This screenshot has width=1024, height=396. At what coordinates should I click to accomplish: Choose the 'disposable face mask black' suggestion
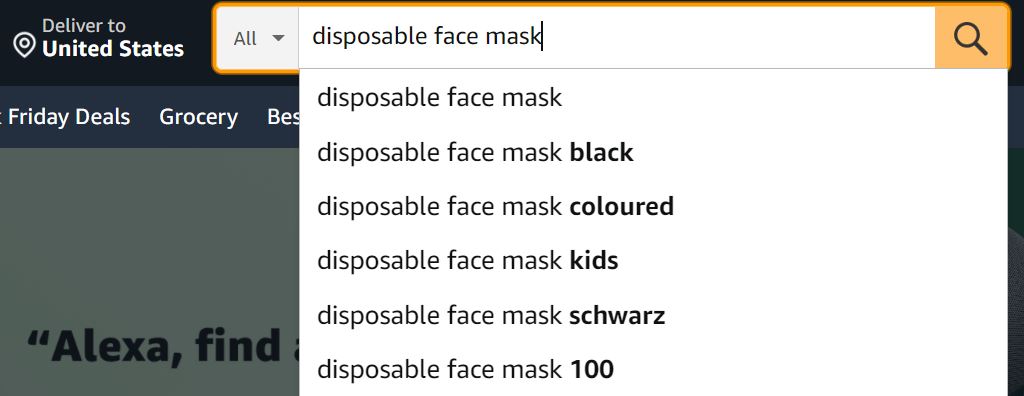tap(653, 153)
